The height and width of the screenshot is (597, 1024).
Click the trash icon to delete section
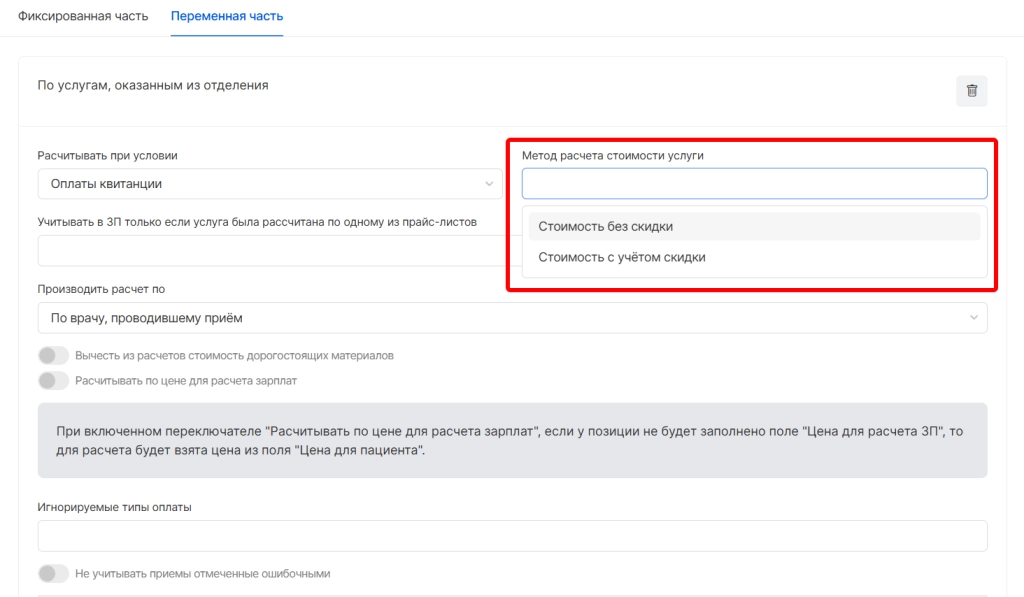click(x=971, y=91)
